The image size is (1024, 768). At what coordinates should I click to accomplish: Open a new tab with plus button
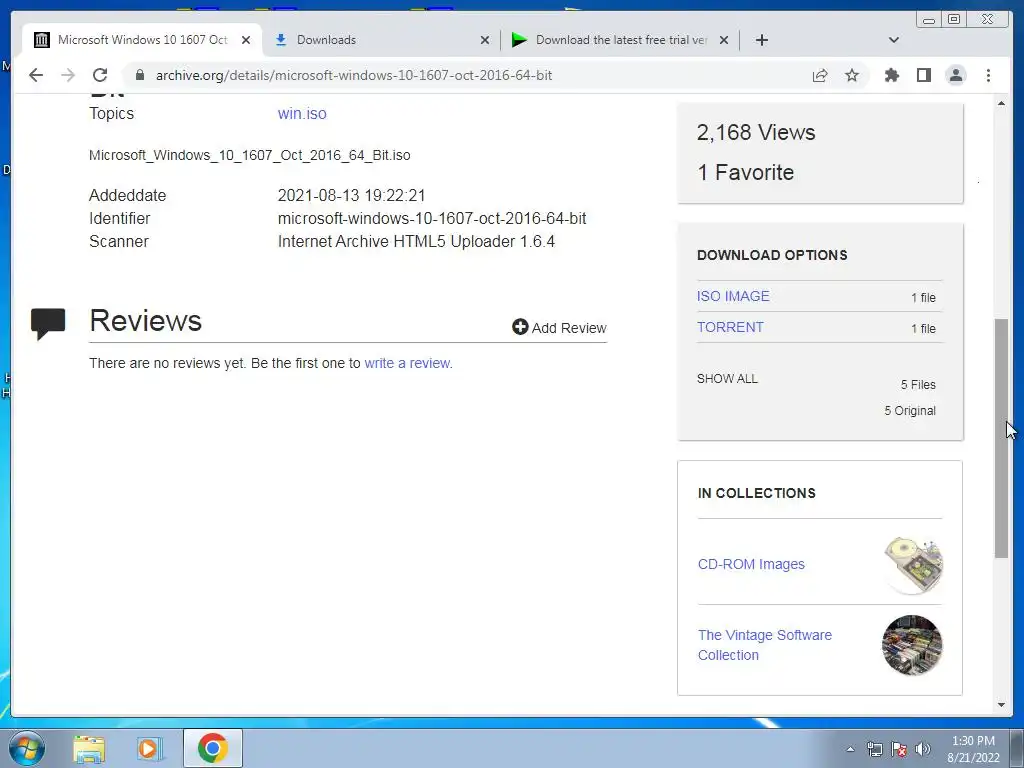coord(761,40)
